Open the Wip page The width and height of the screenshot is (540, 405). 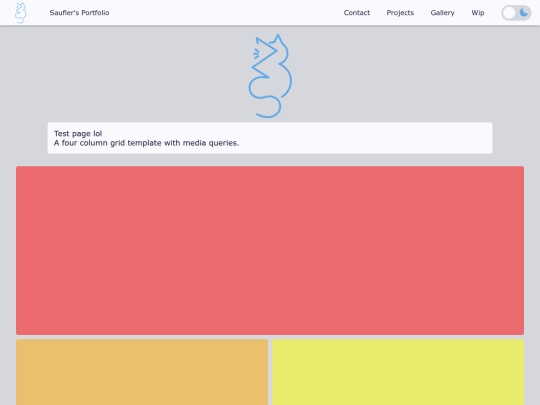478,13
